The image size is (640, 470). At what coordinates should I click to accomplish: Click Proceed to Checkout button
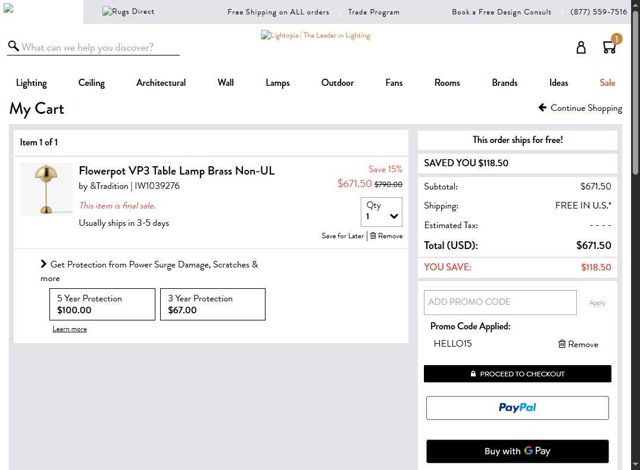tap(518, 374)
